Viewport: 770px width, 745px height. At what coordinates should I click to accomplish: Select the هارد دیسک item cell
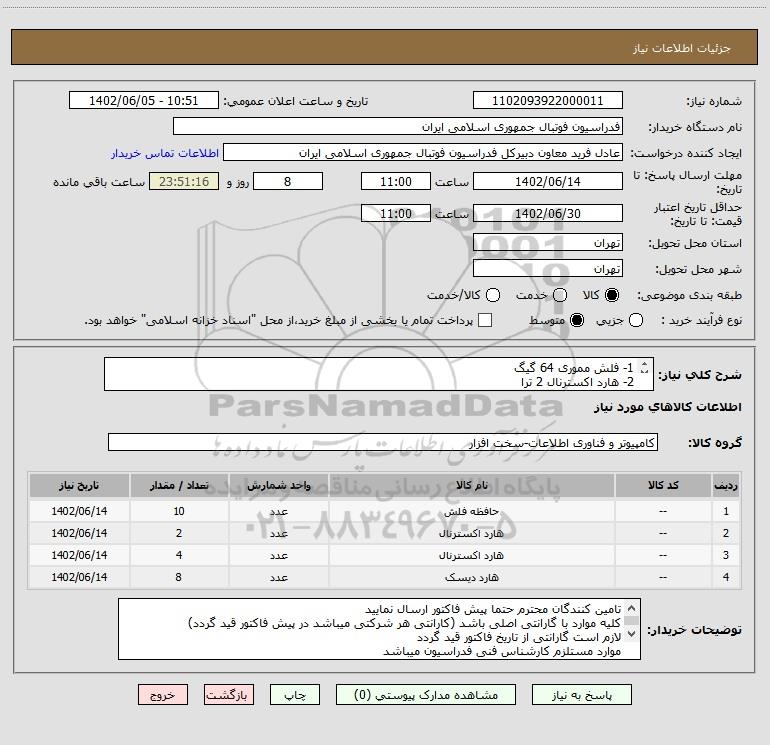point(471,578)
